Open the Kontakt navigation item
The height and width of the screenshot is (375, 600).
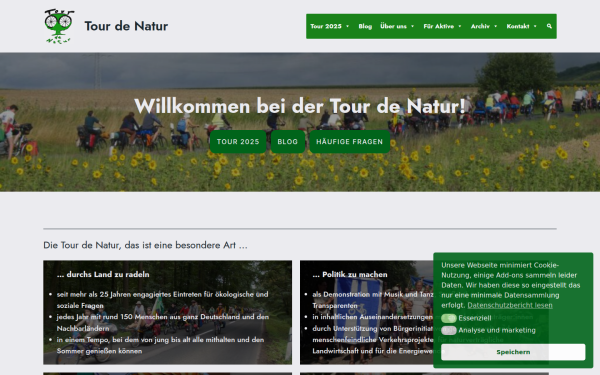[x=518, y=26]
